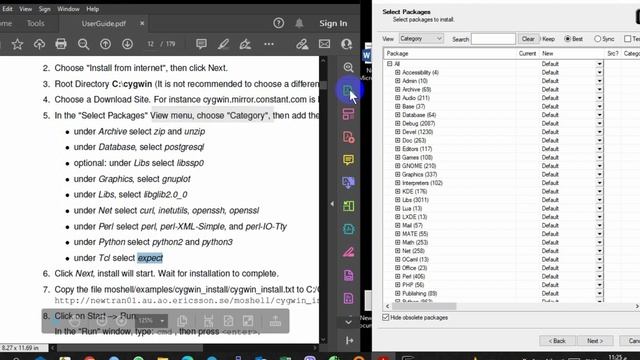Image resolution: width=640 pixels, height=360 pixels.
Task: Add a comment with speech bubble icon
Action: coord(201,44)
